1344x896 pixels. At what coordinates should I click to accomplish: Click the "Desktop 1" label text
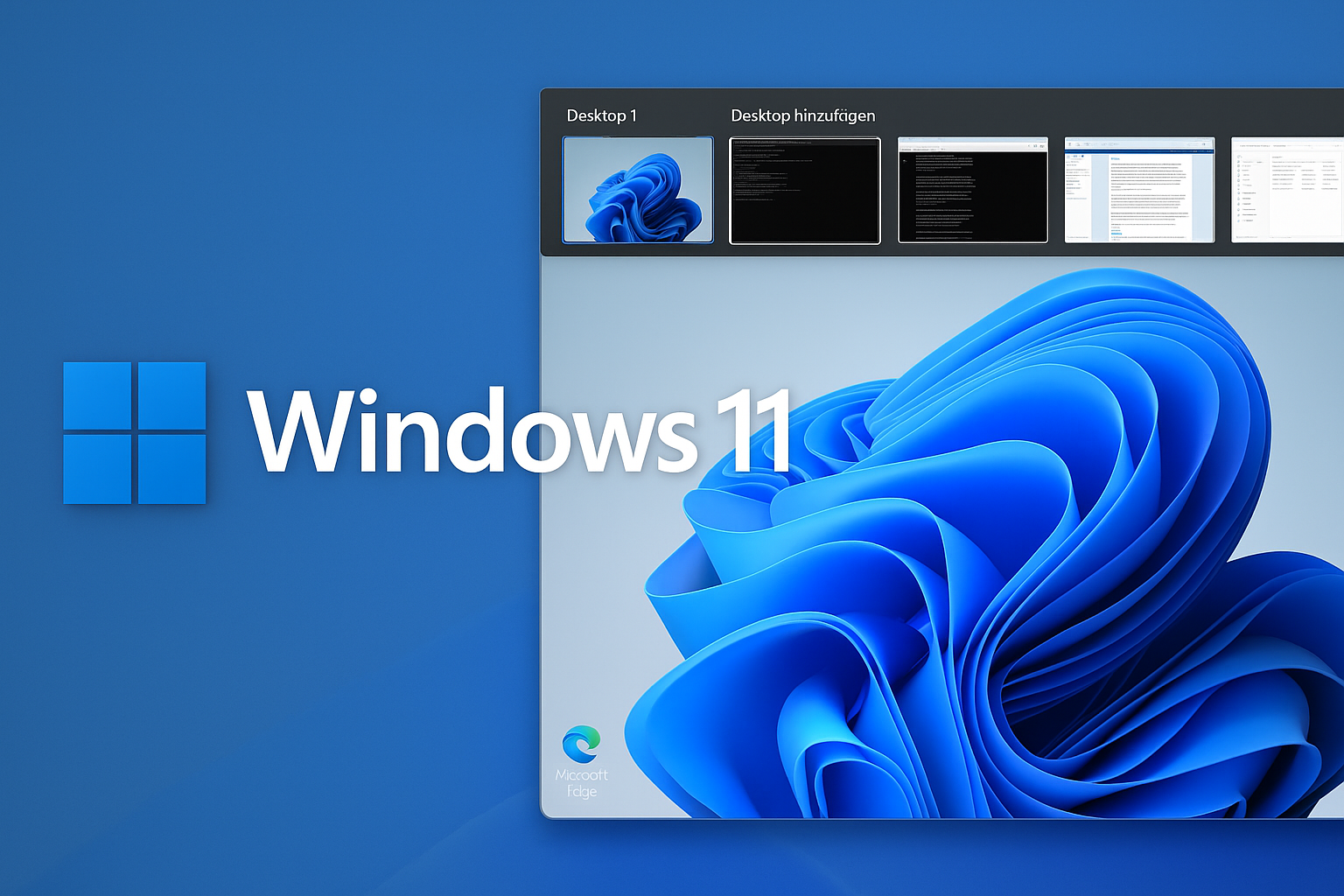pyautogui.click(x=601, y=115)
